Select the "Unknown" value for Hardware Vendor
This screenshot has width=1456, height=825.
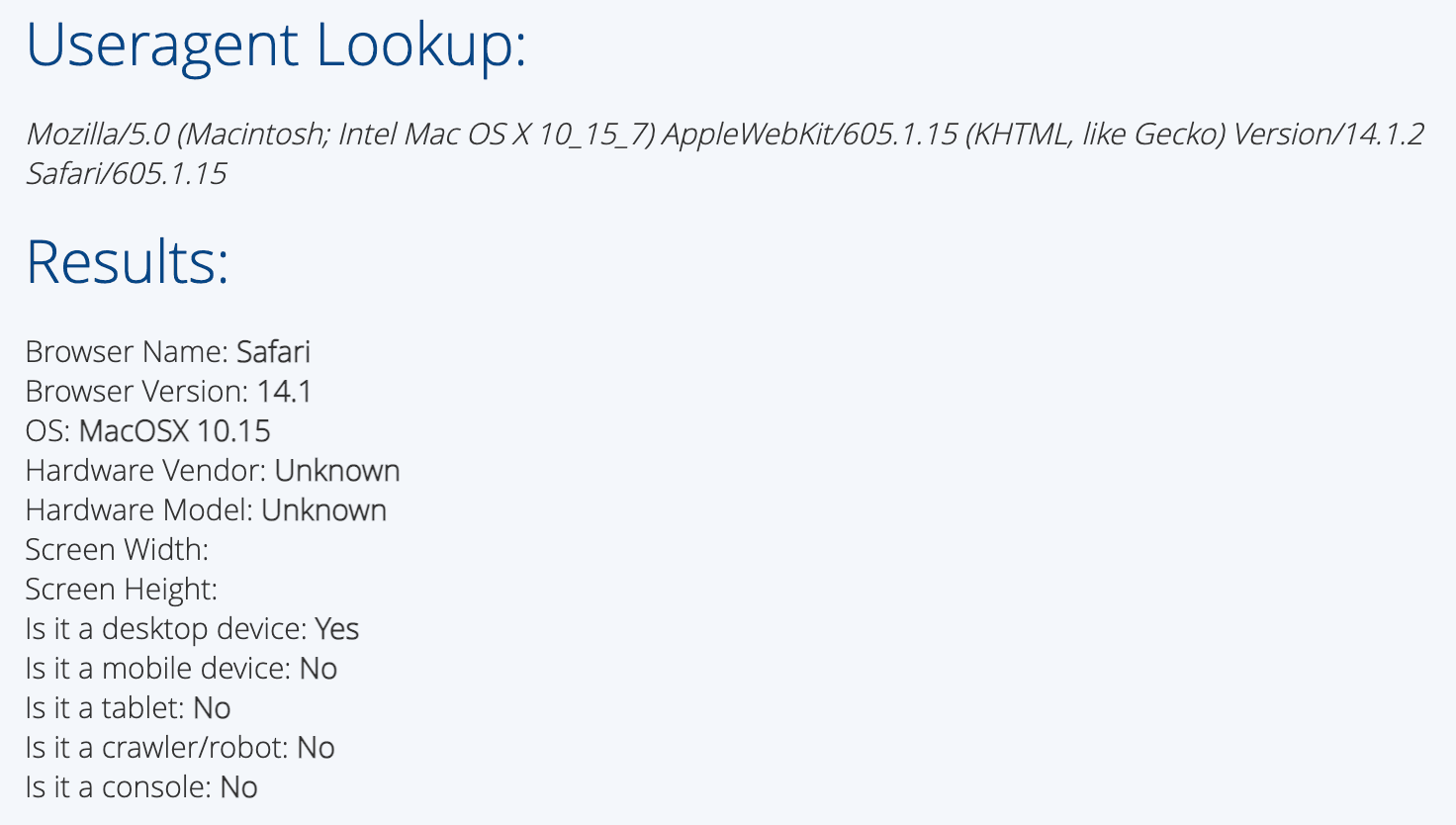point(337,471)
